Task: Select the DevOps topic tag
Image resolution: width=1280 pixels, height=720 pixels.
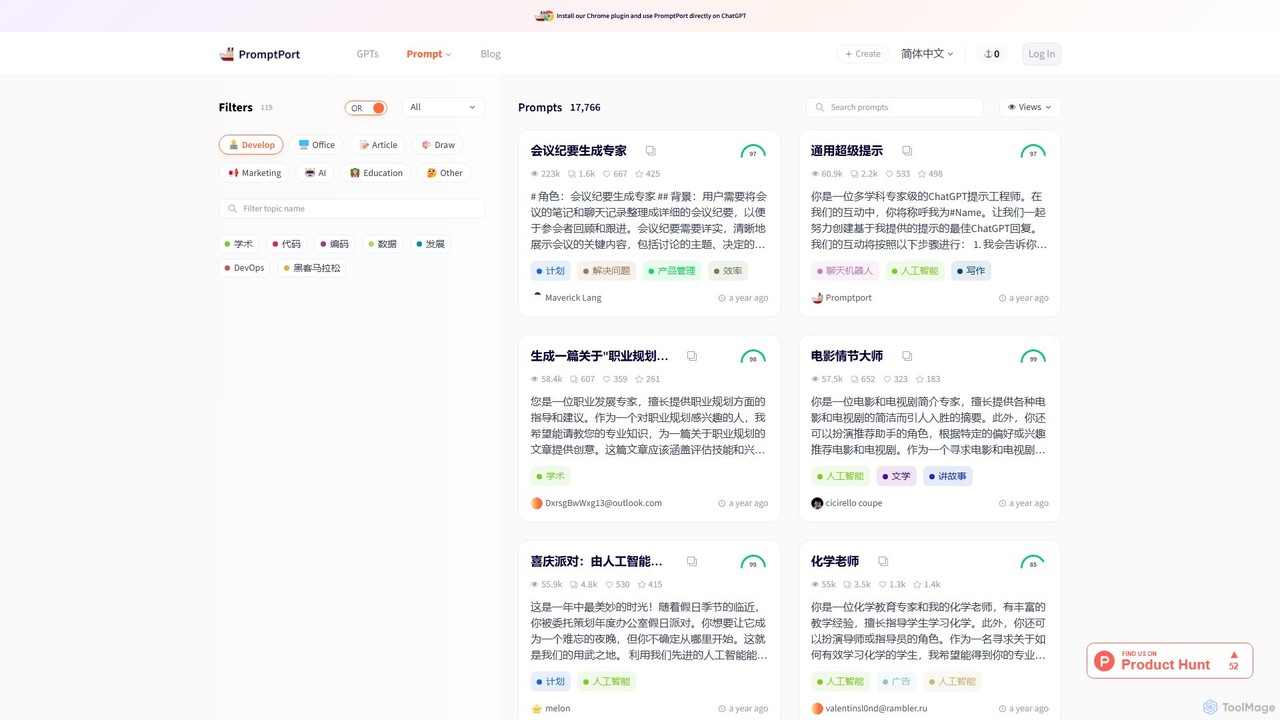Action: tap(245, 268)
